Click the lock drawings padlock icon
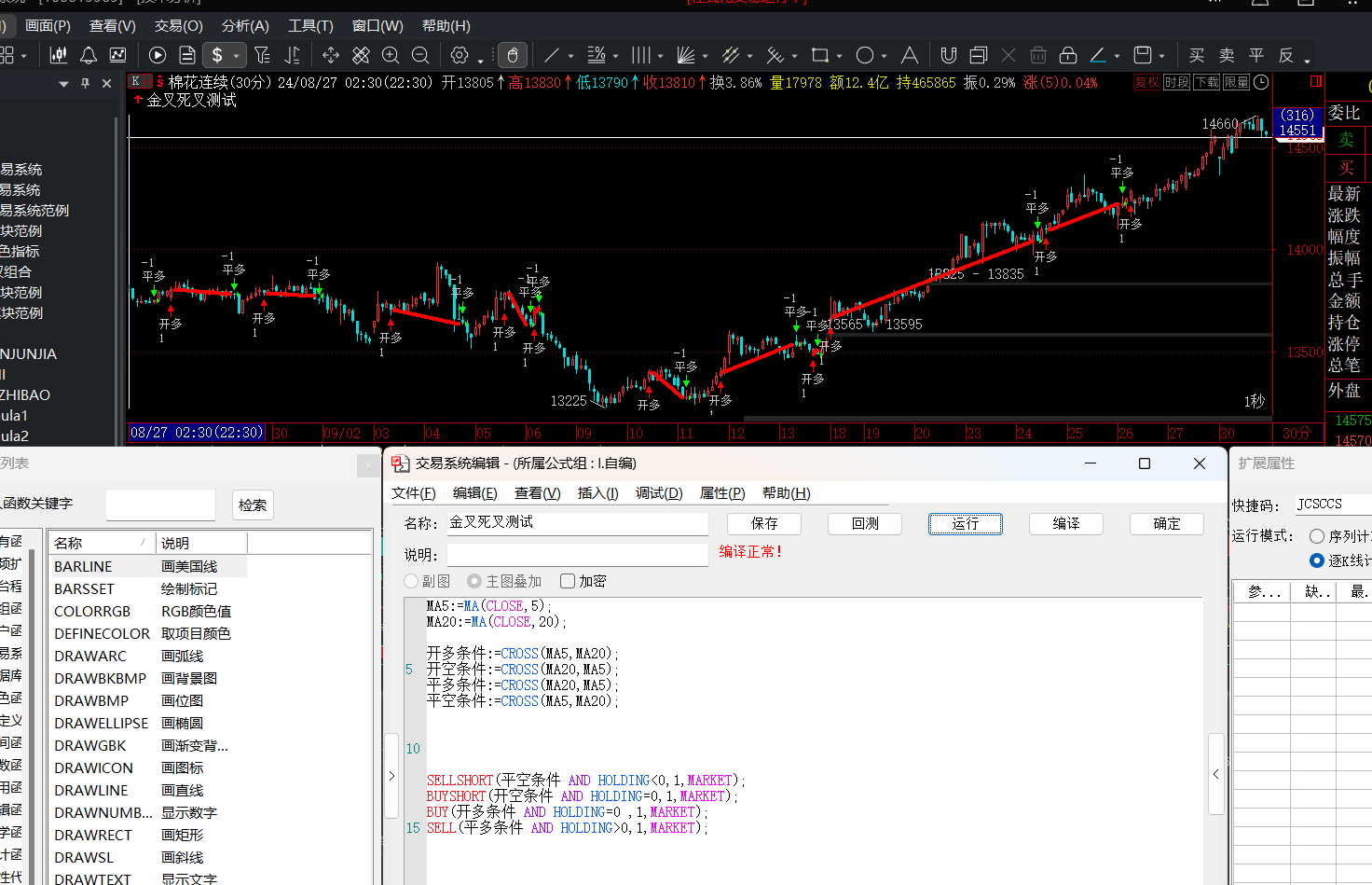The image size is (1372, 885). point(1068,55)
